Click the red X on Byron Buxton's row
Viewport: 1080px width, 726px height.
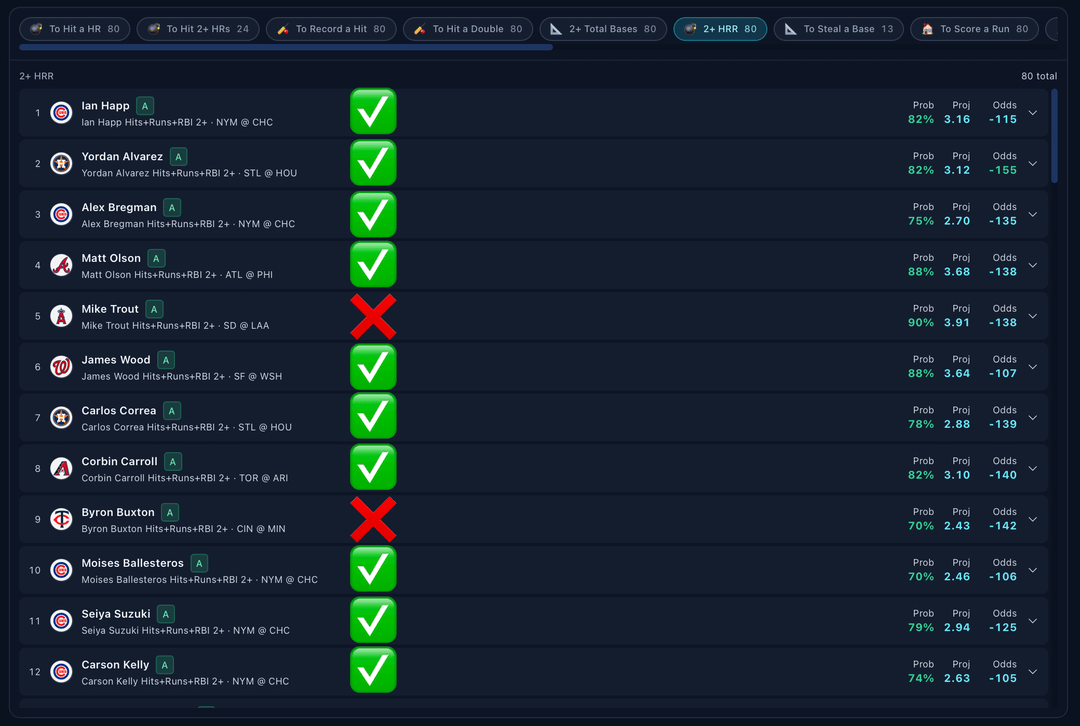tap(373, 519)
